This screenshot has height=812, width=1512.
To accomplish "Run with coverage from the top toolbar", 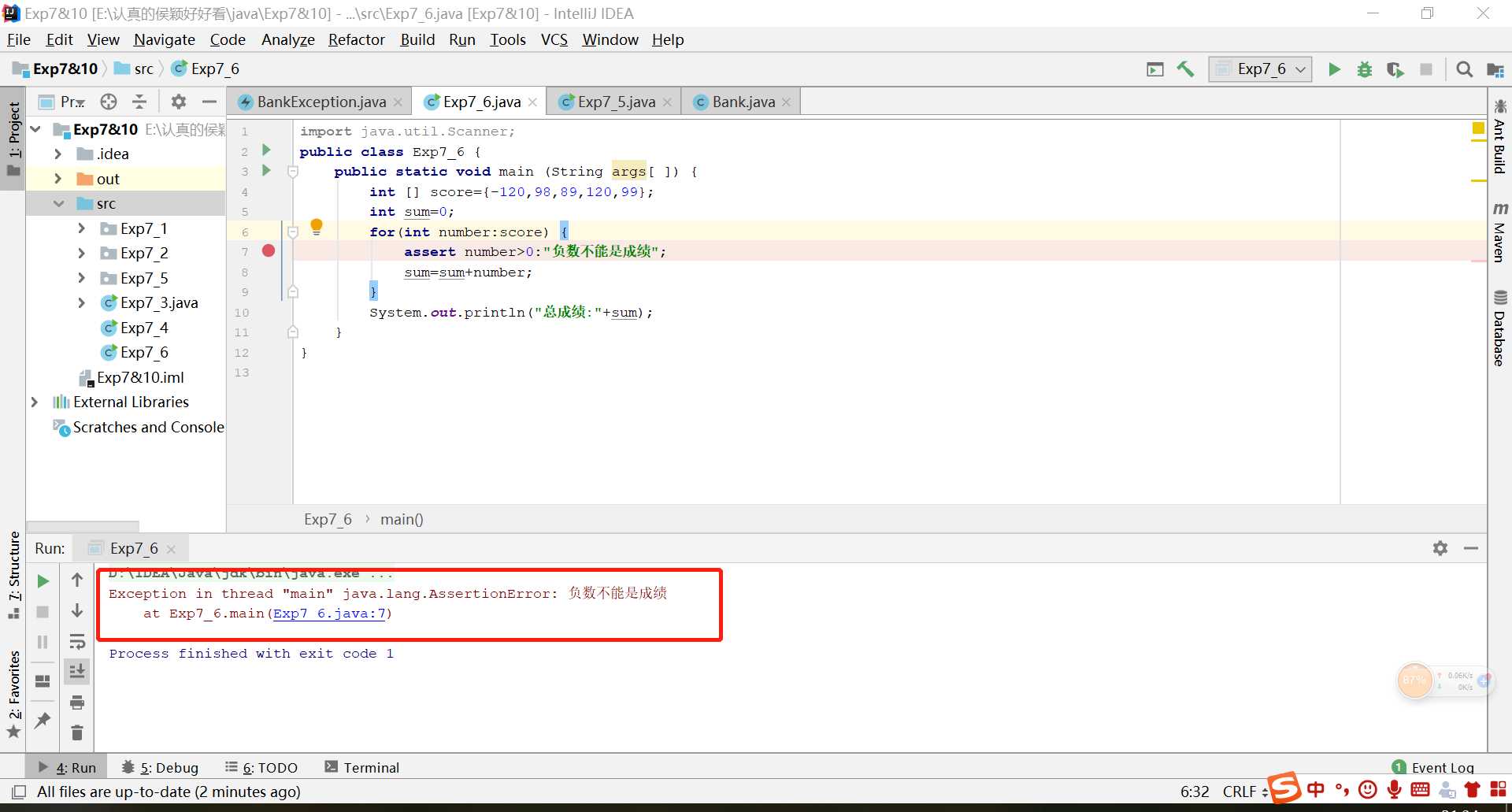I will (1395, 69).
